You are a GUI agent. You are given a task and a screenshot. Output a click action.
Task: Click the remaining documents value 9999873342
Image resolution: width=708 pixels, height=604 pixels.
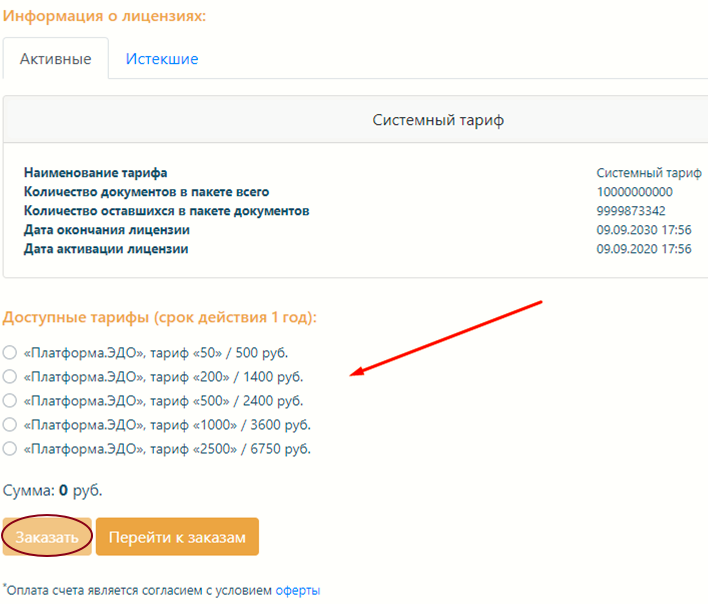(630, 211)
